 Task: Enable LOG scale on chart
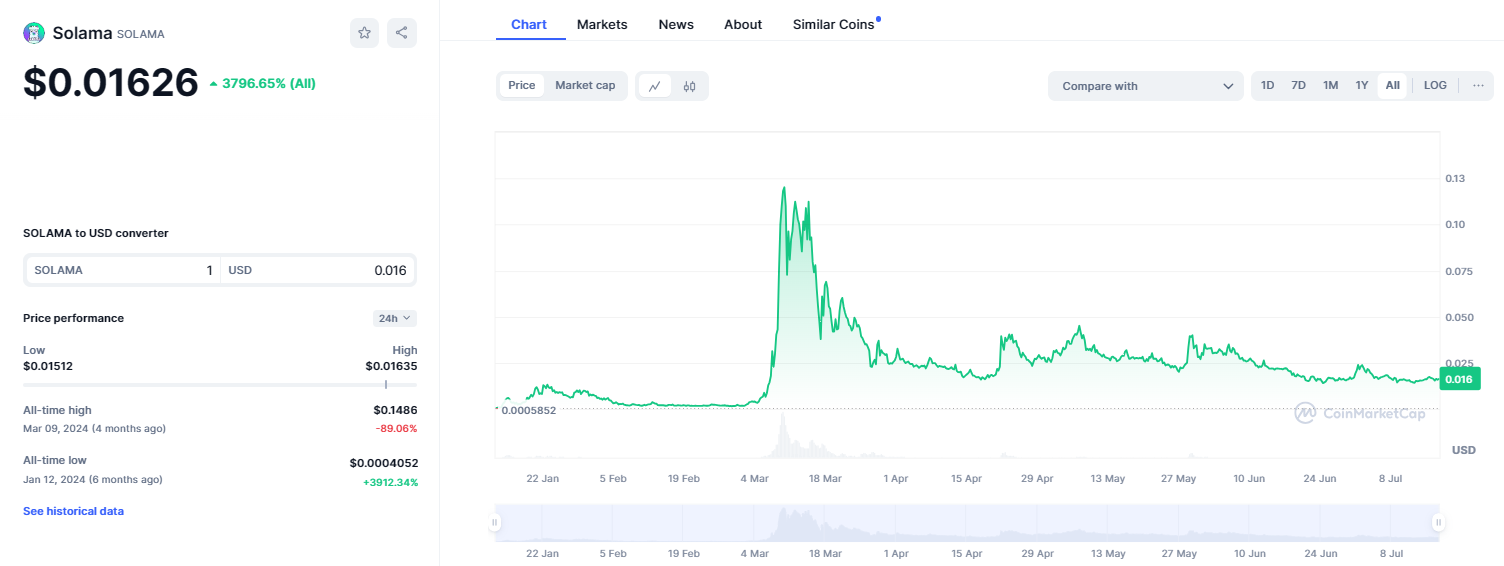pos(1435,86)
